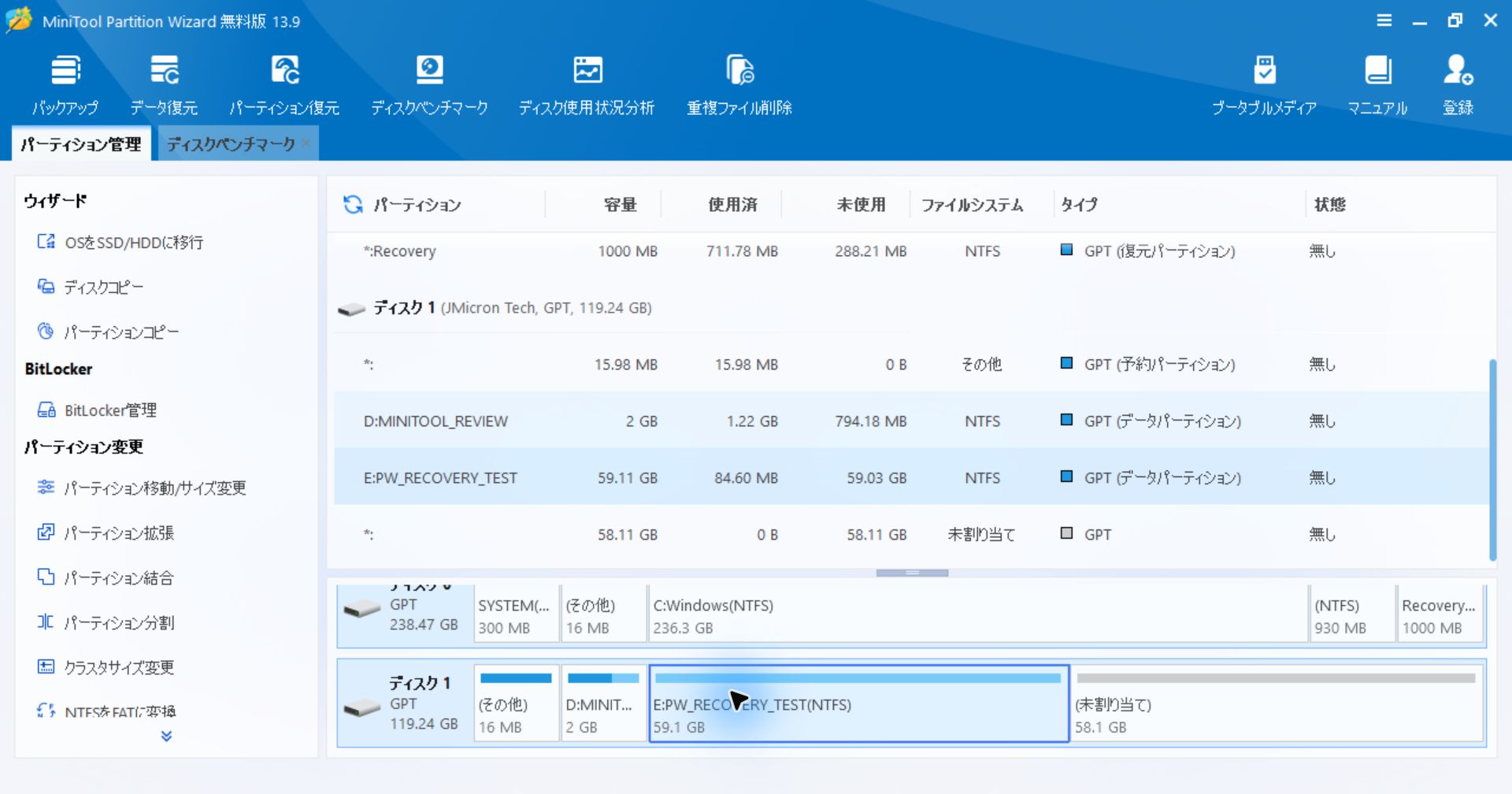Switch to ディスクベンチマーク tab
Viewport: 1512px width, 794px height.
[231, 144]
